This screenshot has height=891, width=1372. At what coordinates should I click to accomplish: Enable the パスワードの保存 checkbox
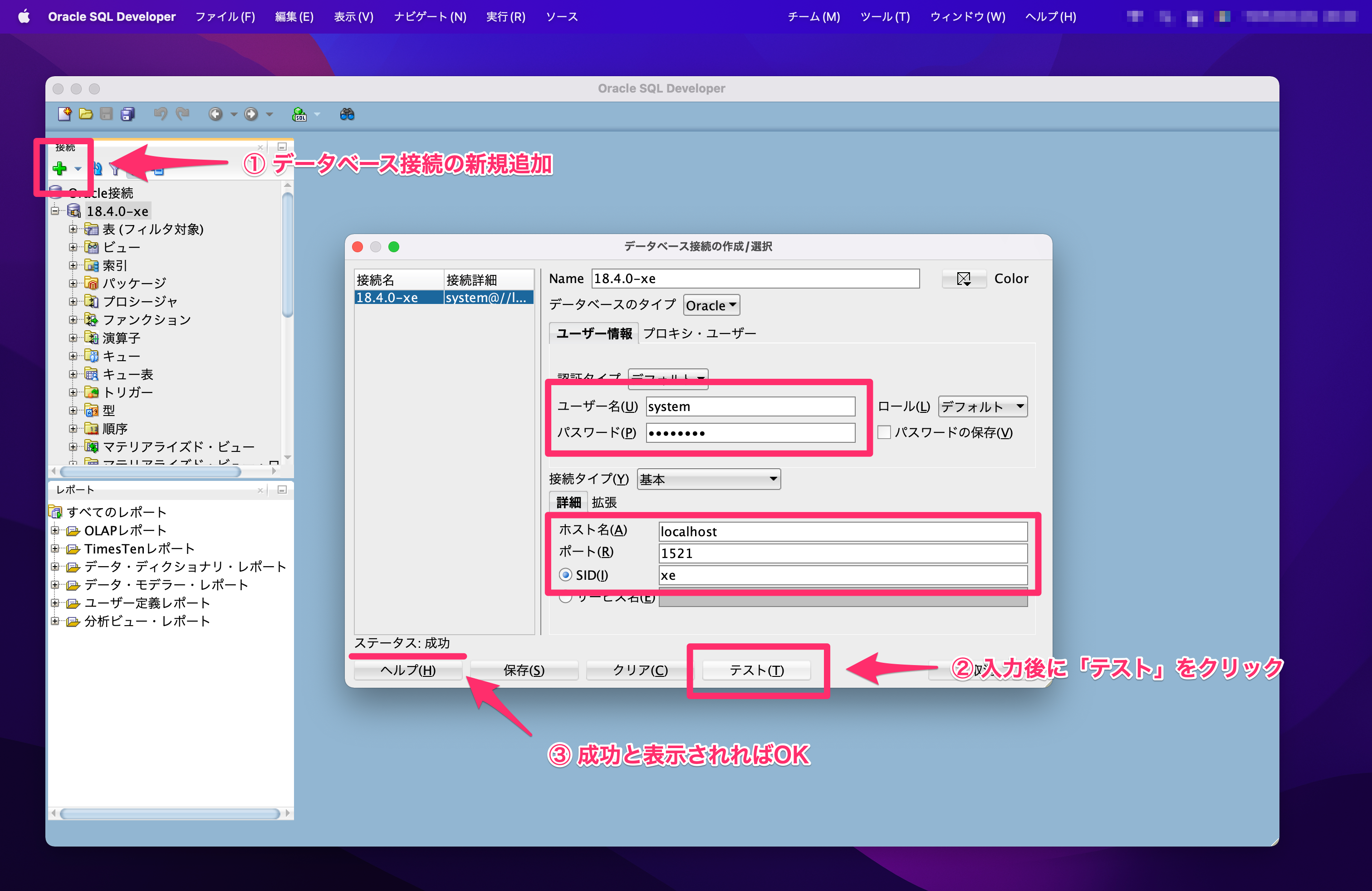click(x=884, y=432)
